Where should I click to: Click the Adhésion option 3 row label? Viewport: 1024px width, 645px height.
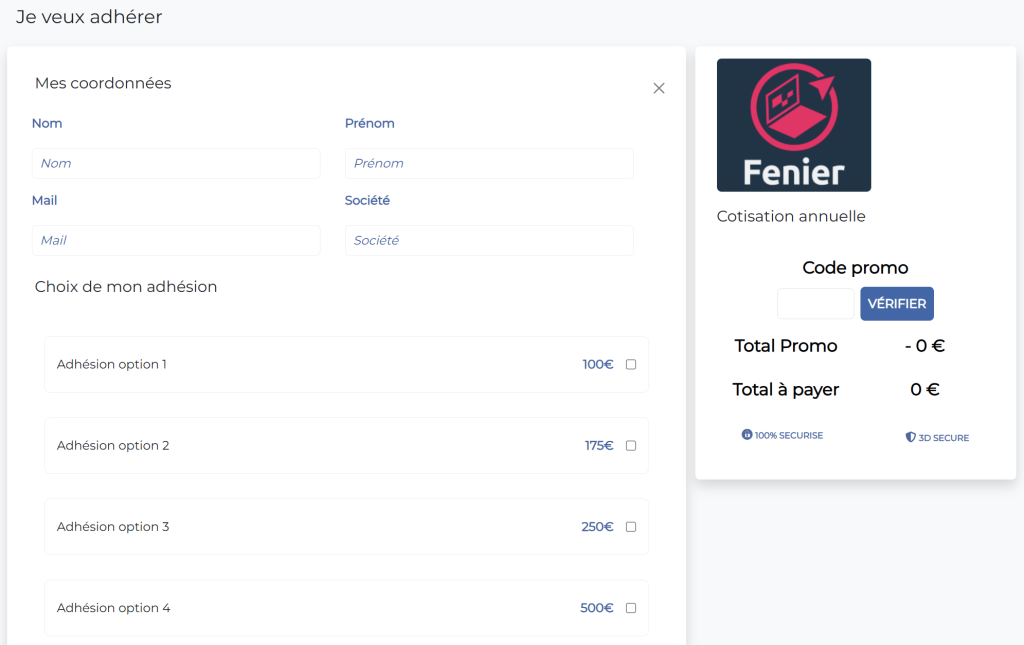[113, 527]
